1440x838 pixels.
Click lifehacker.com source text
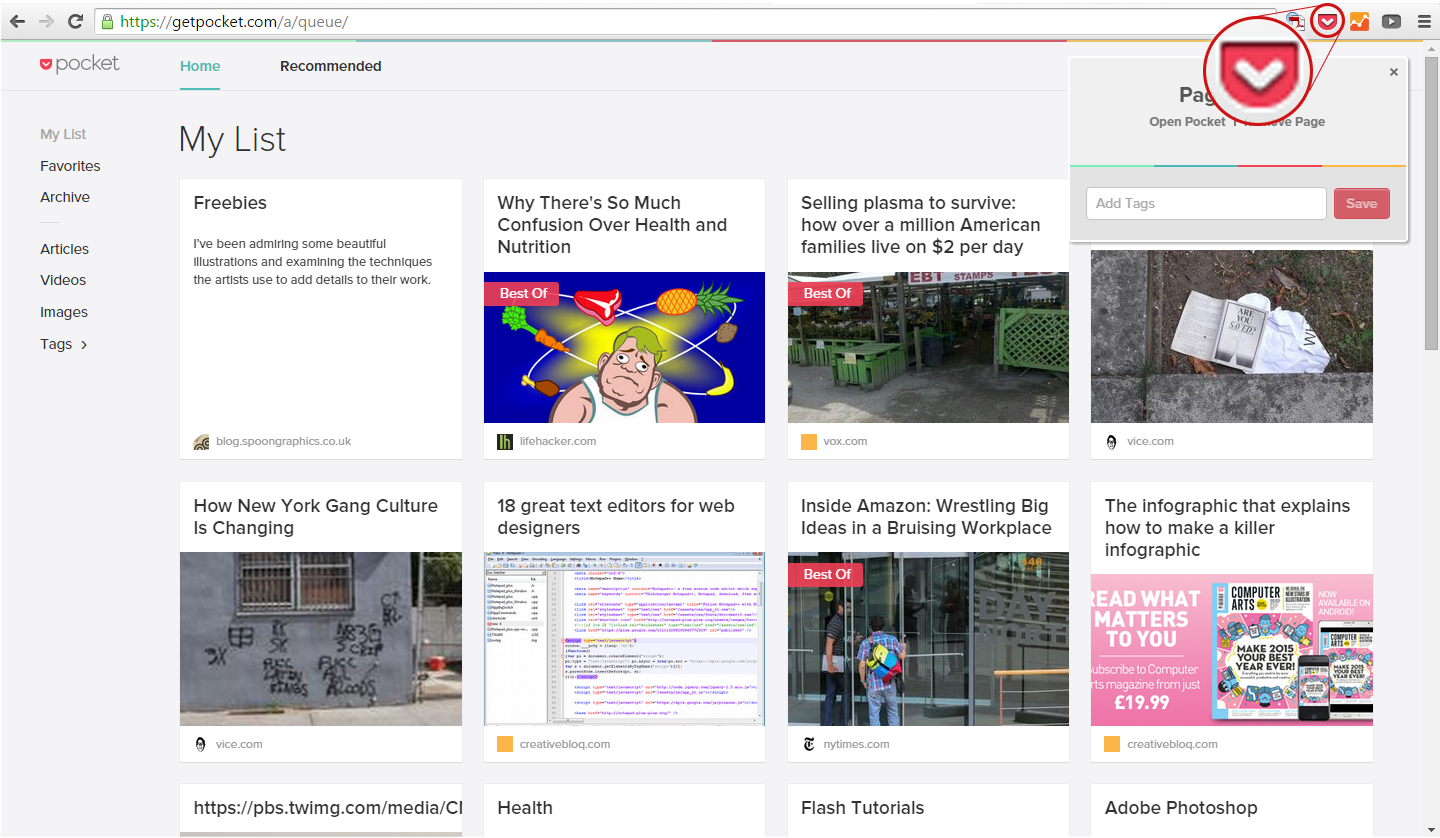coord(558,441)
